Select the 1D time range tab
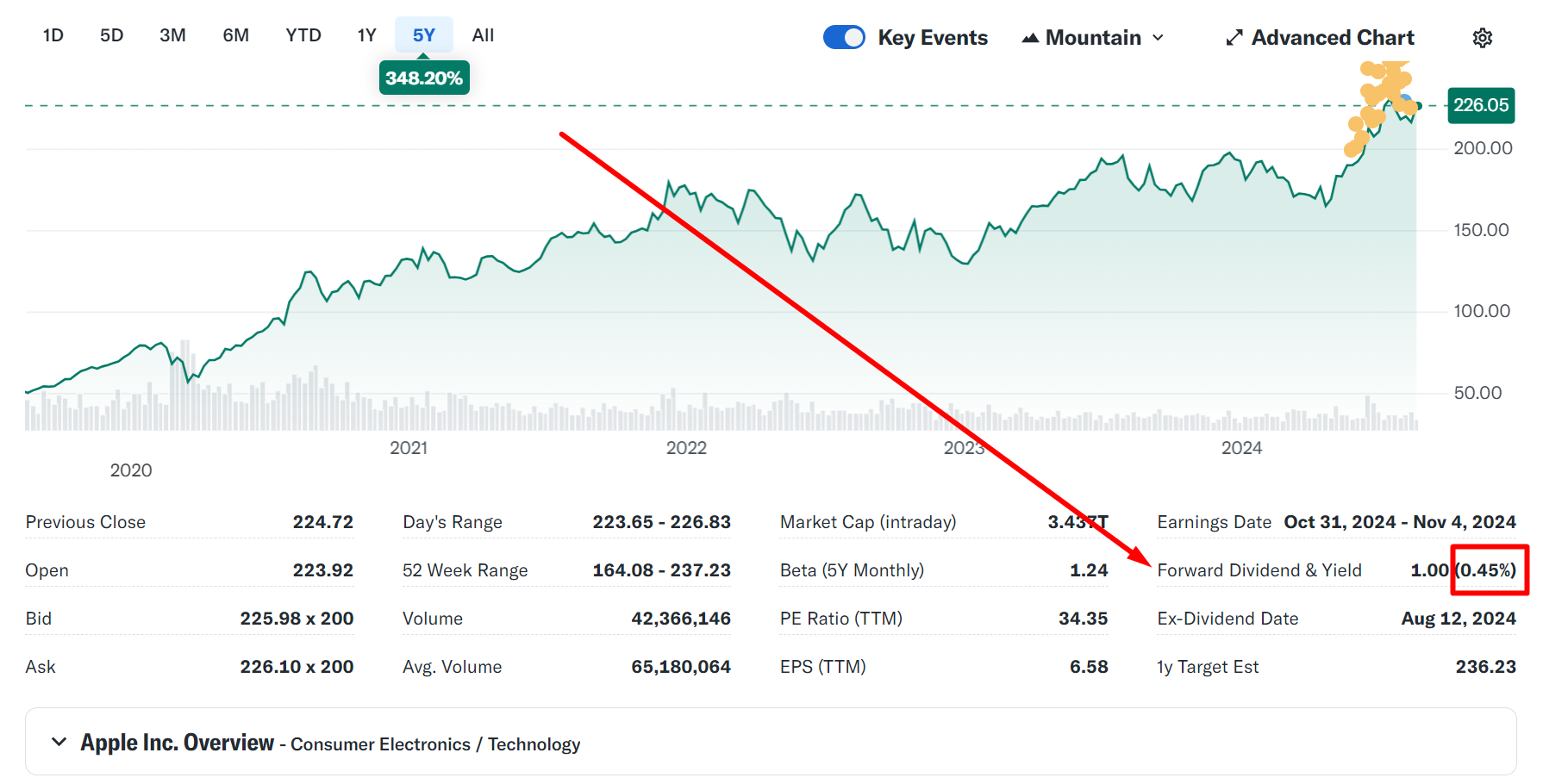This screenshot has height=784, width=1543. click(x=53, y=35)
